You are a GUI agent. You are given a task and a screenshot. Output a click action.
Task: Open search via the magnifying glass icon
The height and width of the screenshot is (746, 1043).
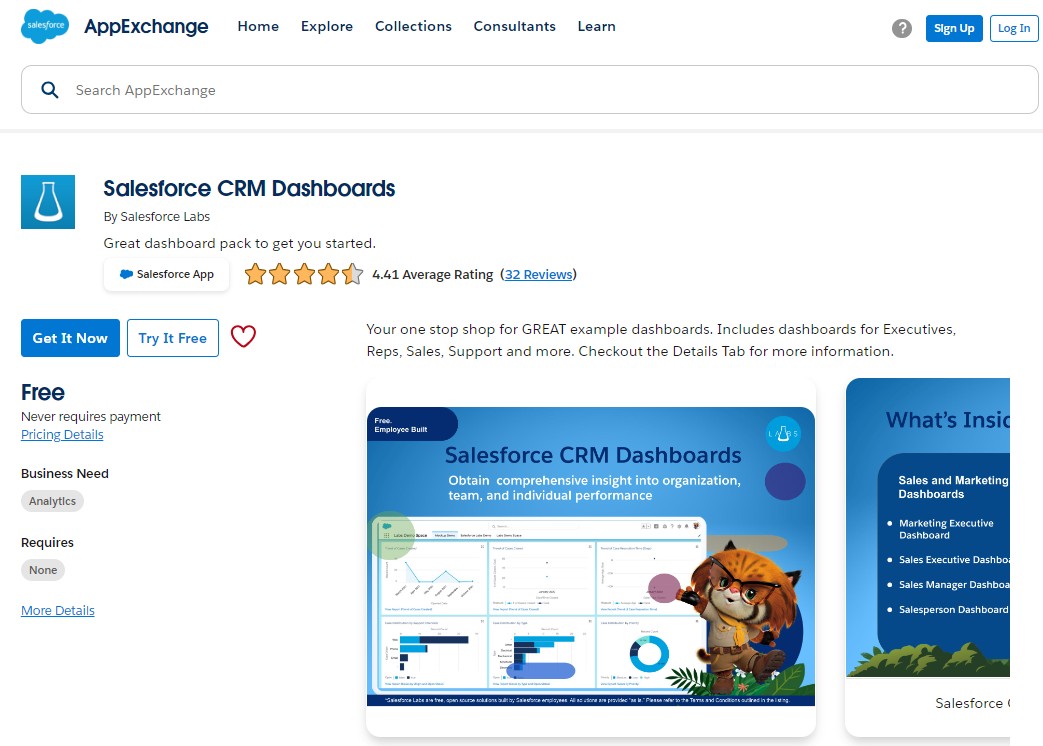click(50, 89)
